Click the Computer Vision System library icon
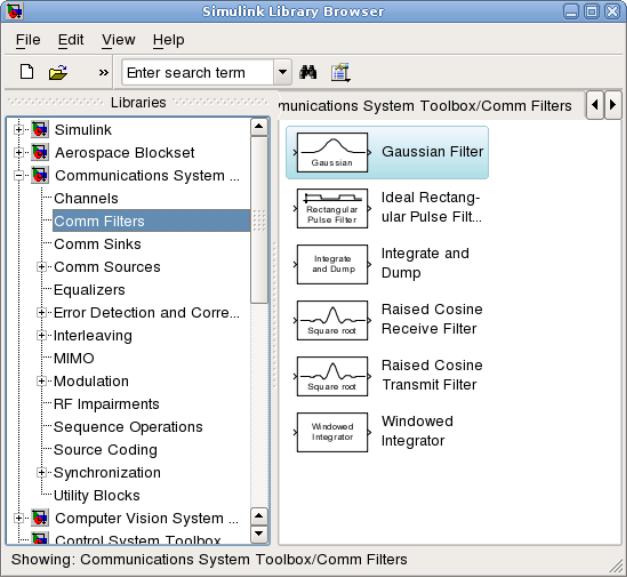The height and width of the screenshot is (577, 627). (40, 517)
